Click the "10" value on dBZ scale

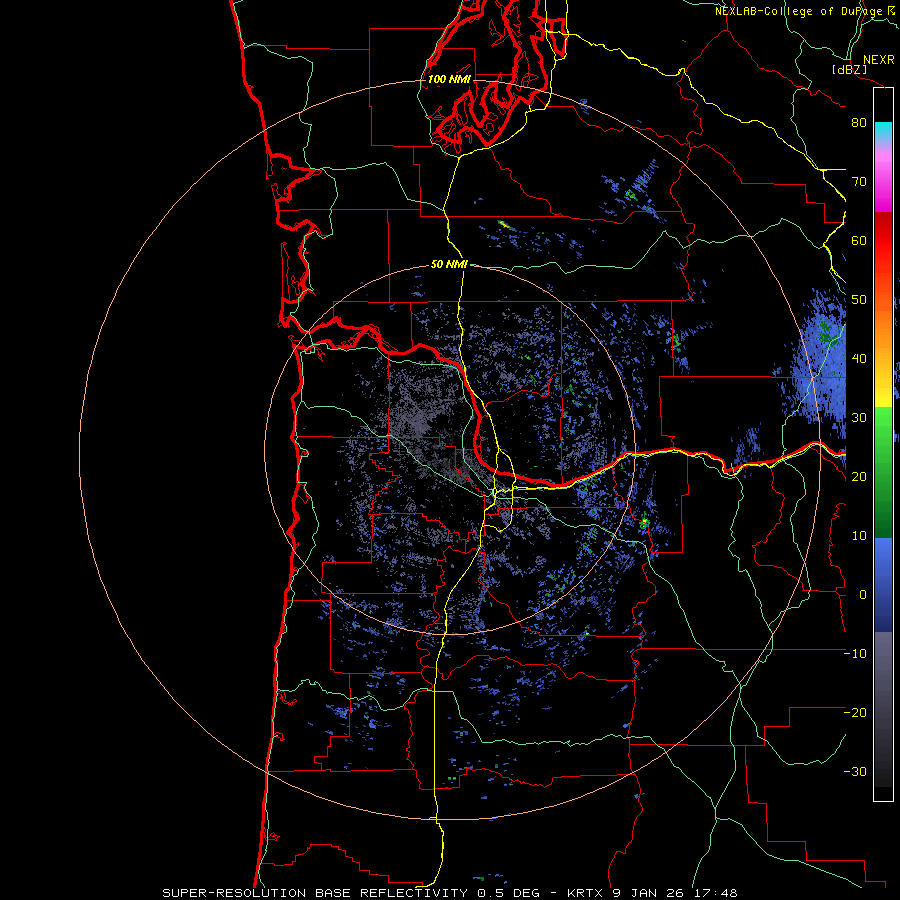tap(859, 536)
